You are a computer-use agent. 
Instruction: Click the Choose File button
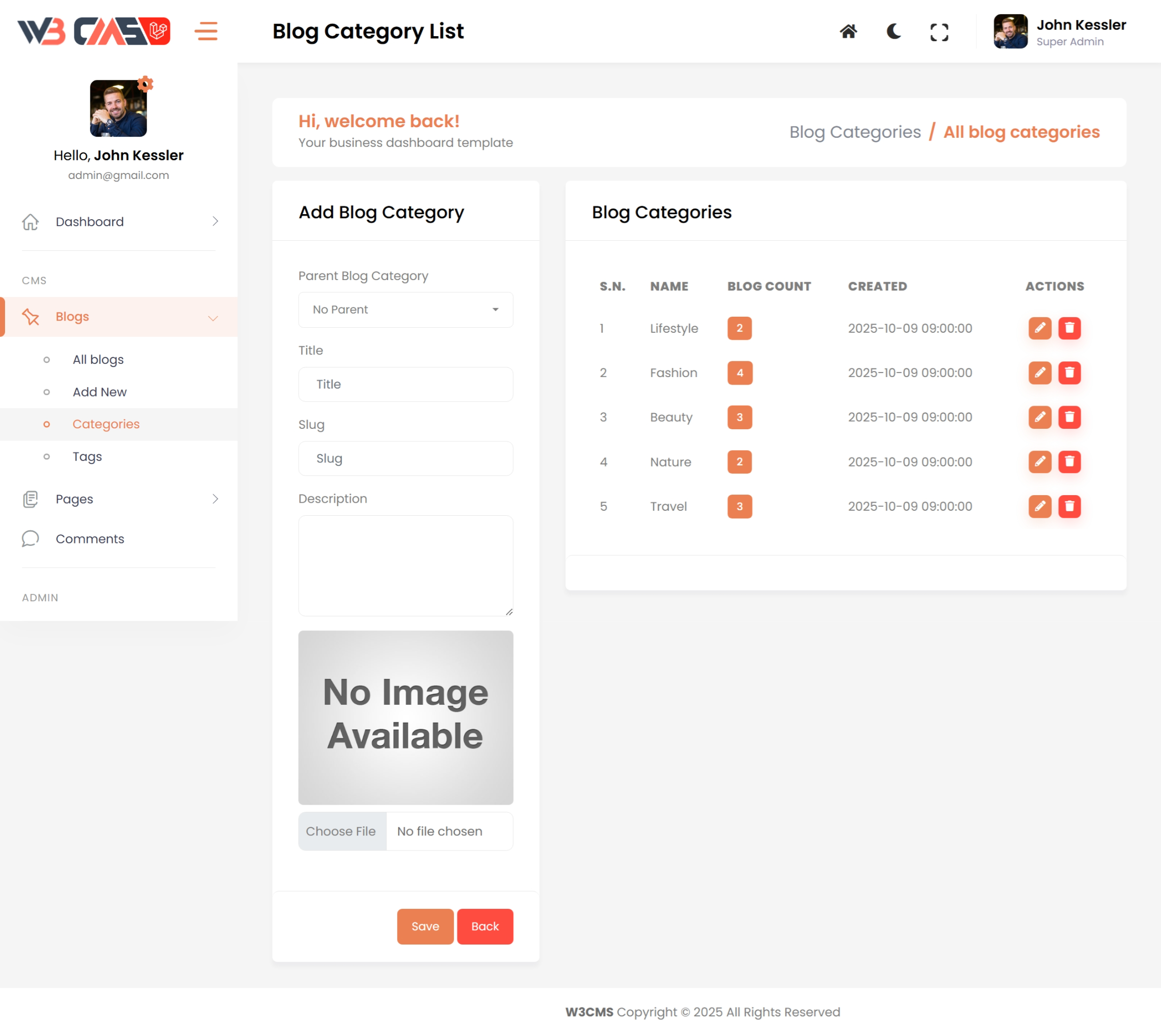341,831
